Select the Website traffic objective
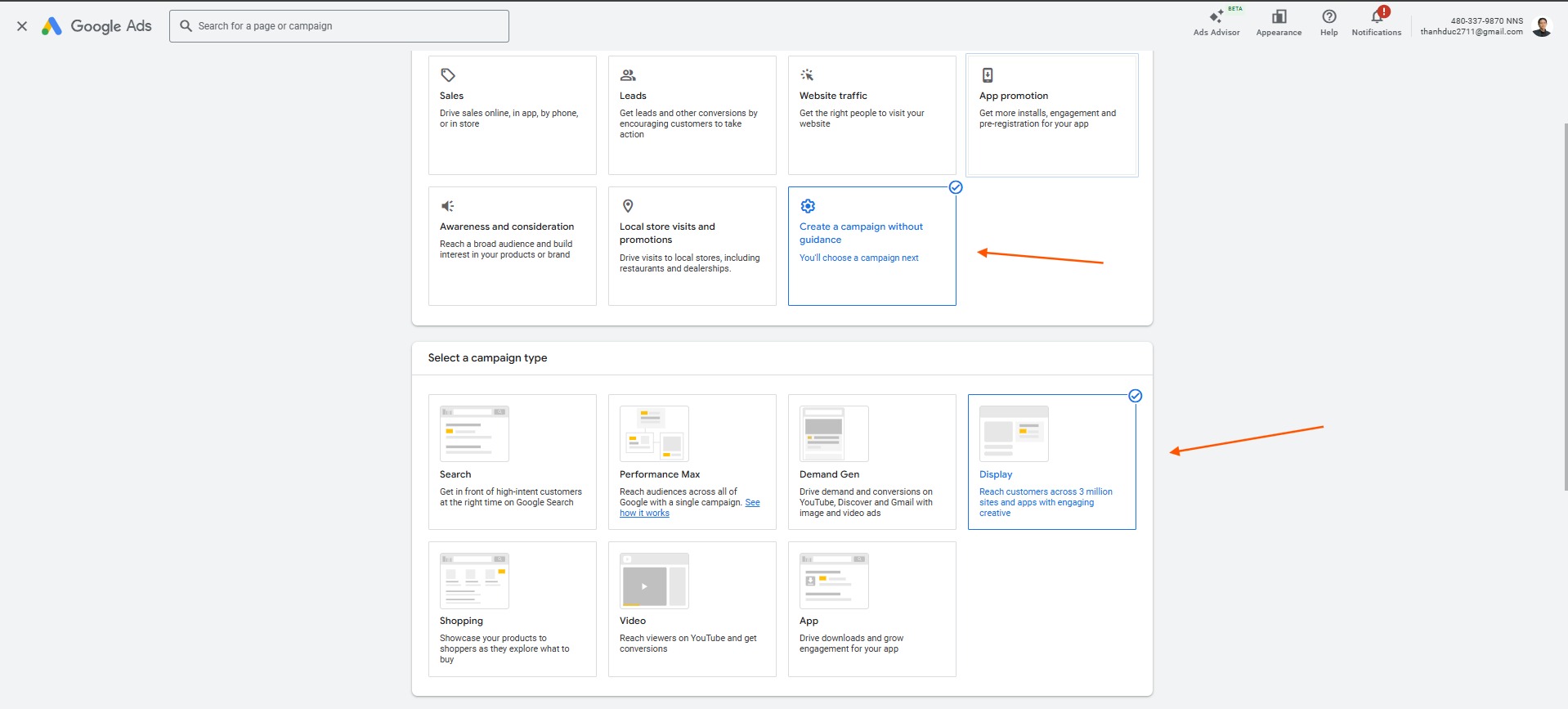1568x709 pixels. (x=871, y=114)
